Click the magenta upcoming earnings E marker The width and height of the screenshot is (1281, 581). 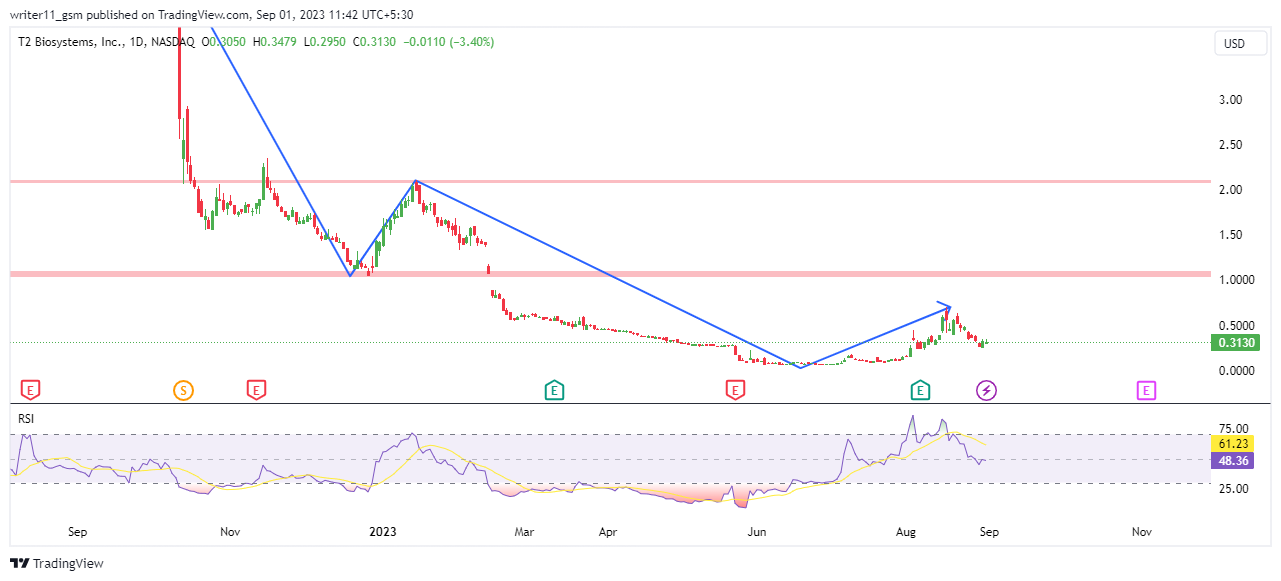[x=1146, y=390]
